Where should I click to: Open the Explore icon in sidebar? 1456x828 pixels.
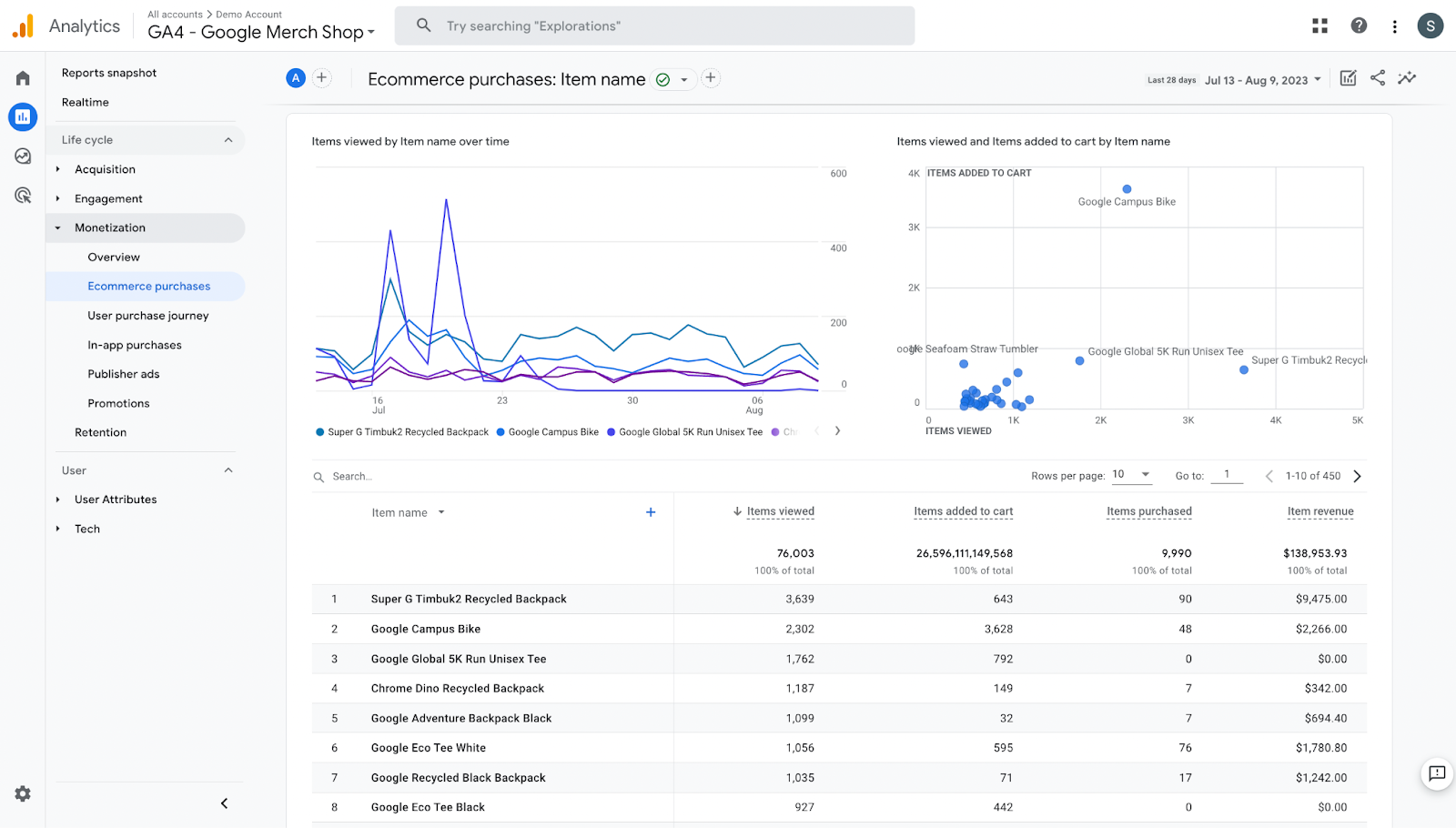[23, 157]
